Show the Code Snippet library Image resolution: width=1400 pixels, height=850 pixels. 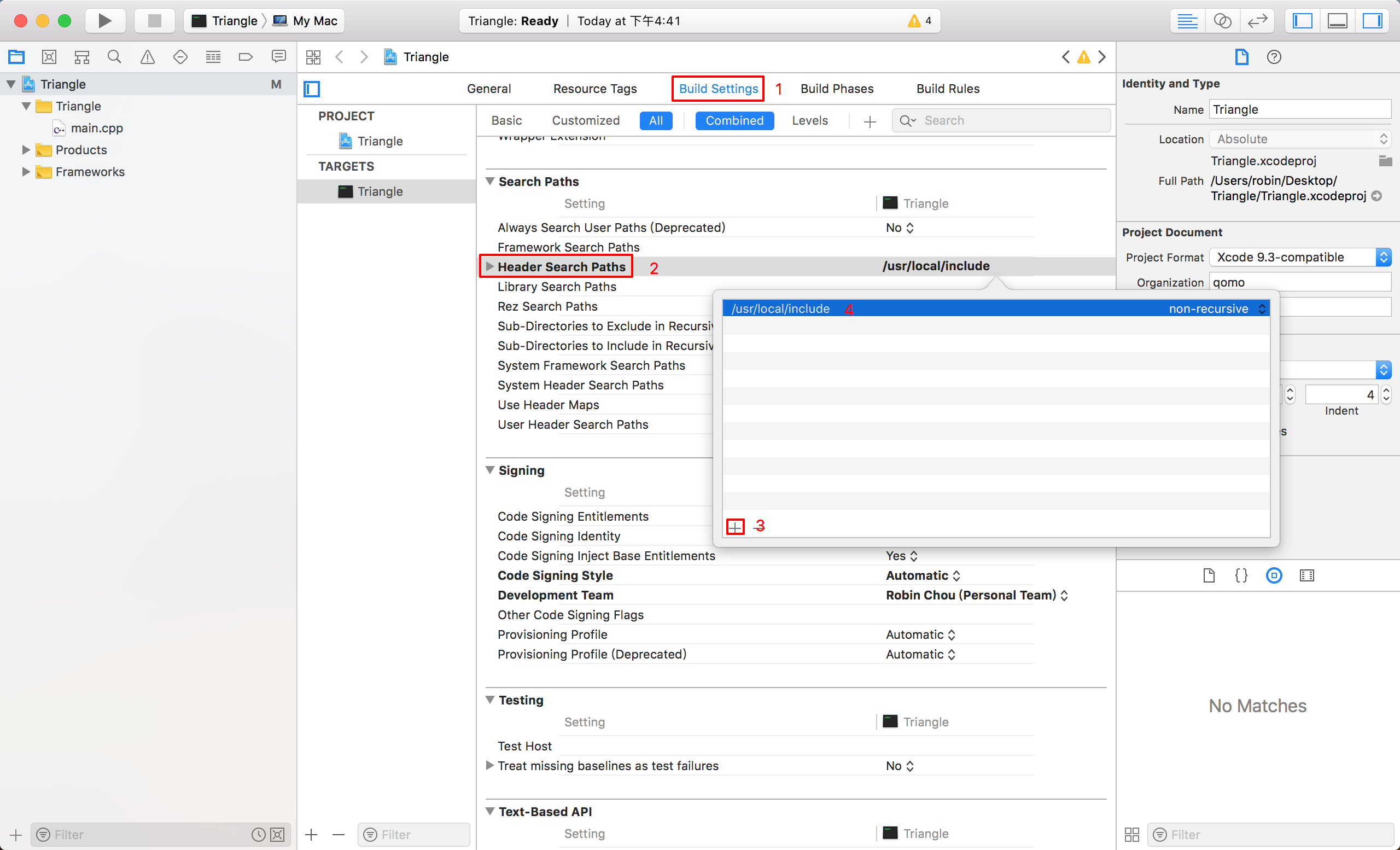(1241, 575)
